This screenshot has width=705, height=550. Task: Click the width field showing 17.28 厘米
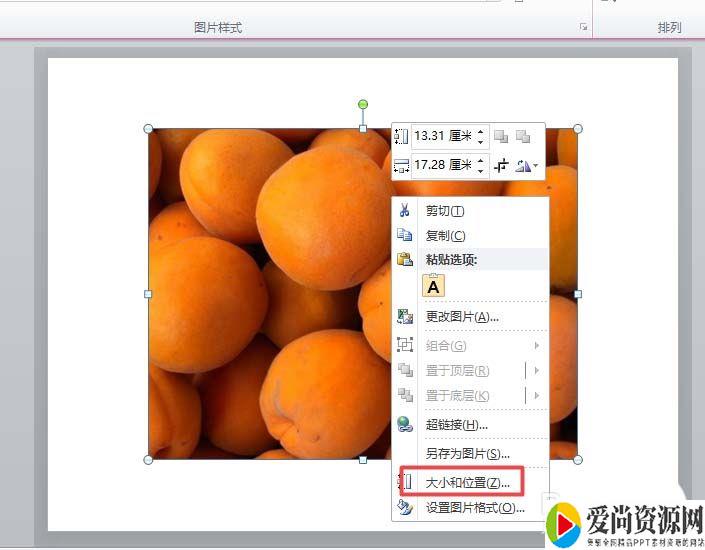coord(442,165)
